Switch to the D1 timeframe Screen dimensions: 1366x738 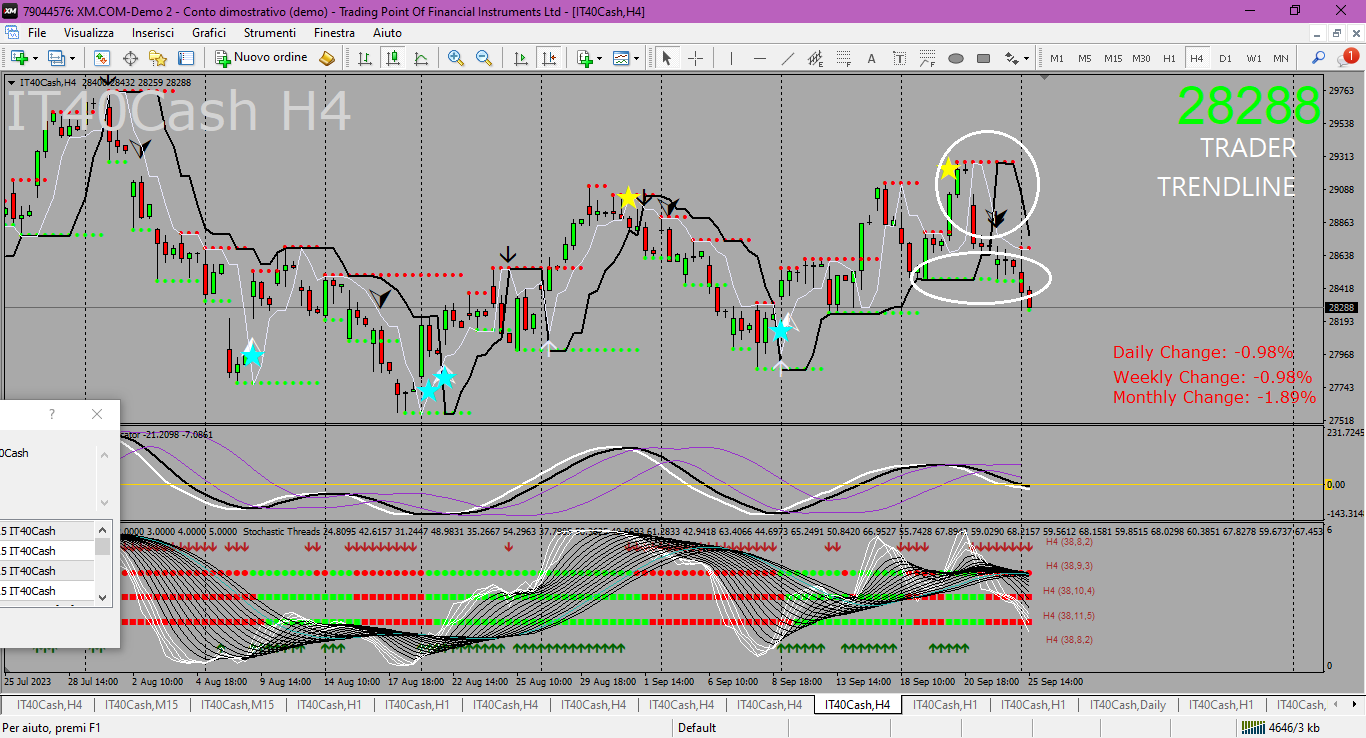click(1225, 58)
